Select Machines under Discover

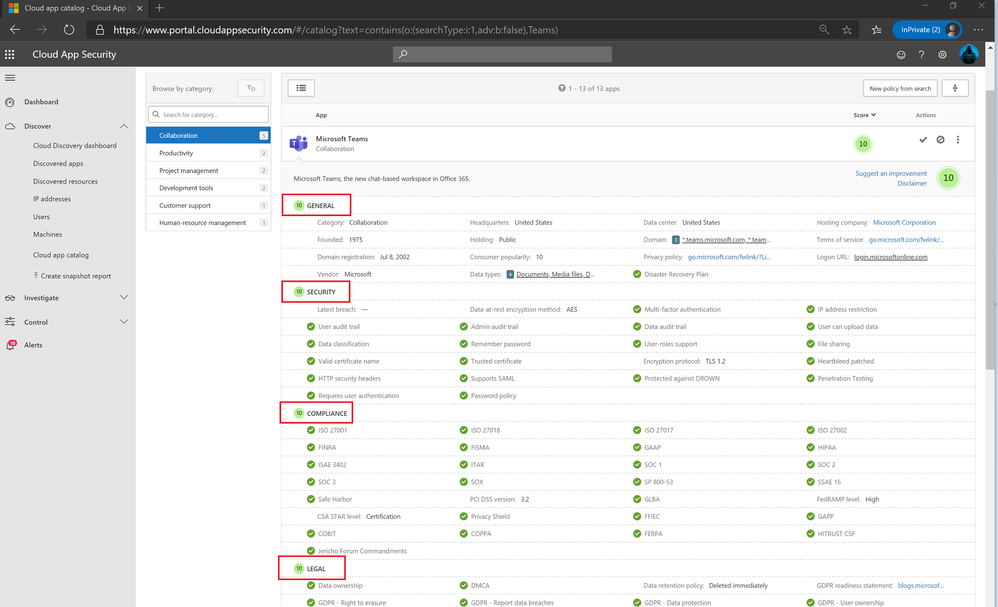pos(47,234)
